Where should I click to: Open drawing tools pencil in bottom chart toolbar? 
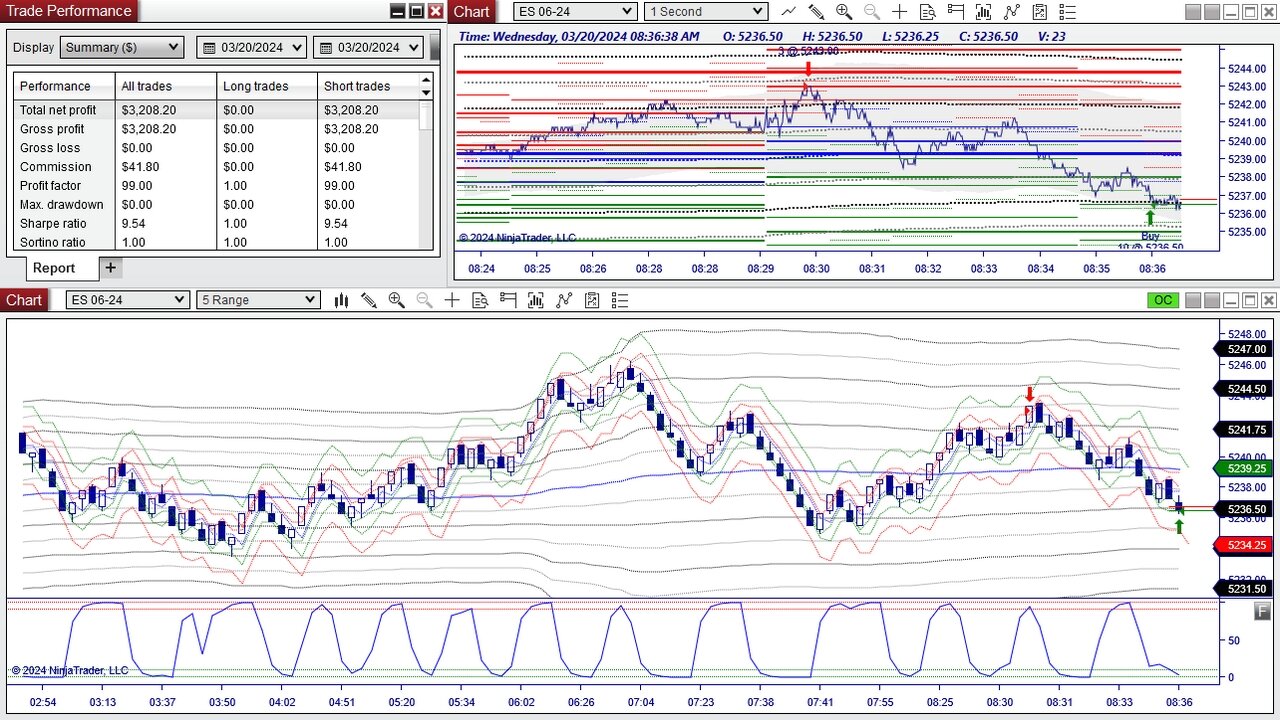pyautogui.click(x=369, y=300)
